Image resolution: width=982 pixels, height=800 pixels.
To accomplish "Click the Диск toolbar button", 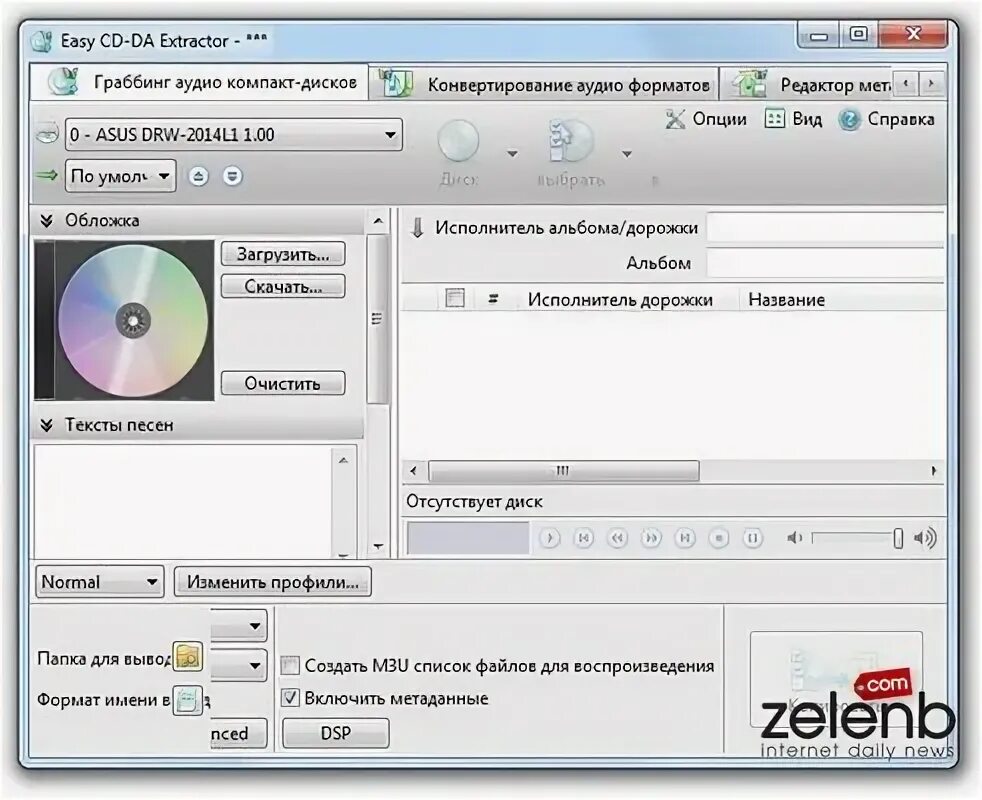I will point(459,153).
